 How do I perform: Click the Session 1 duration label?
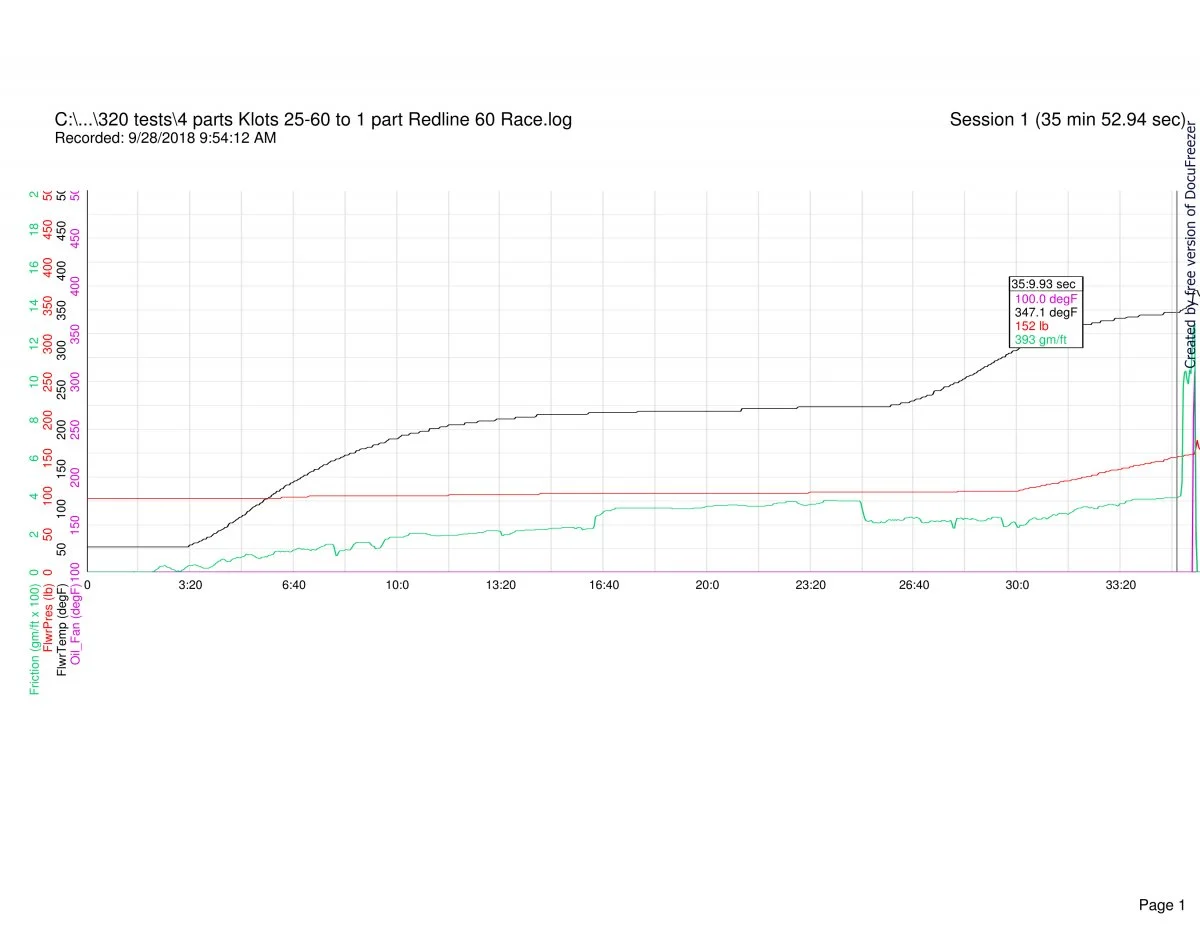[x=1067, y=120]
